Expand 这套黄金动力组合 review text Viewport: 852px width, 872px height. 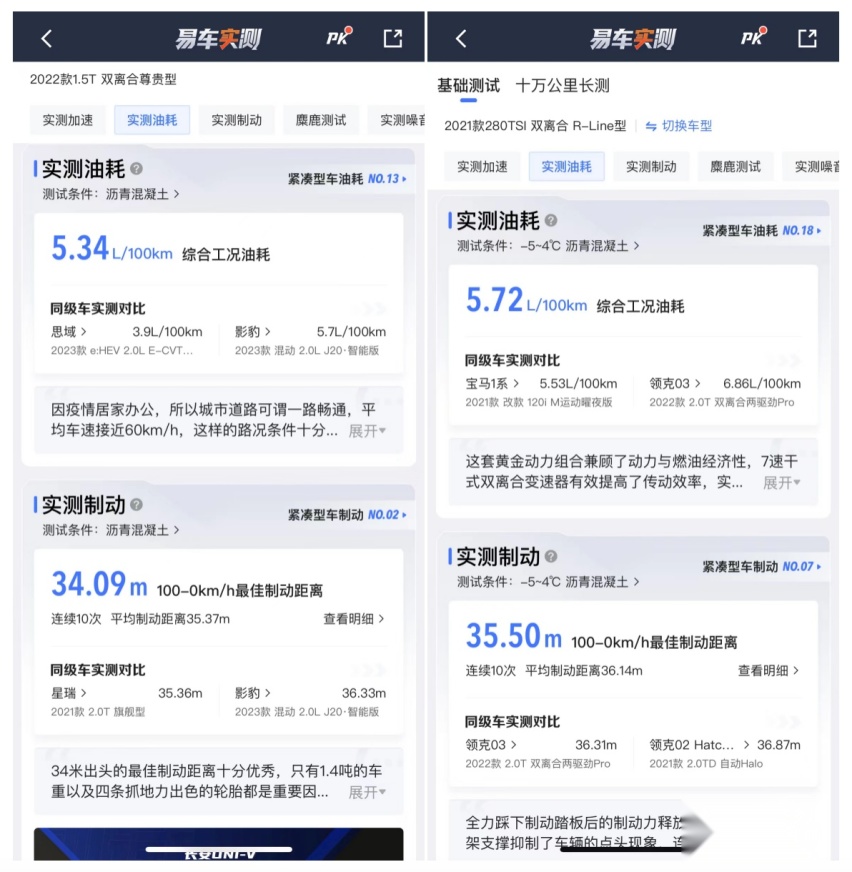coord(781,483)
